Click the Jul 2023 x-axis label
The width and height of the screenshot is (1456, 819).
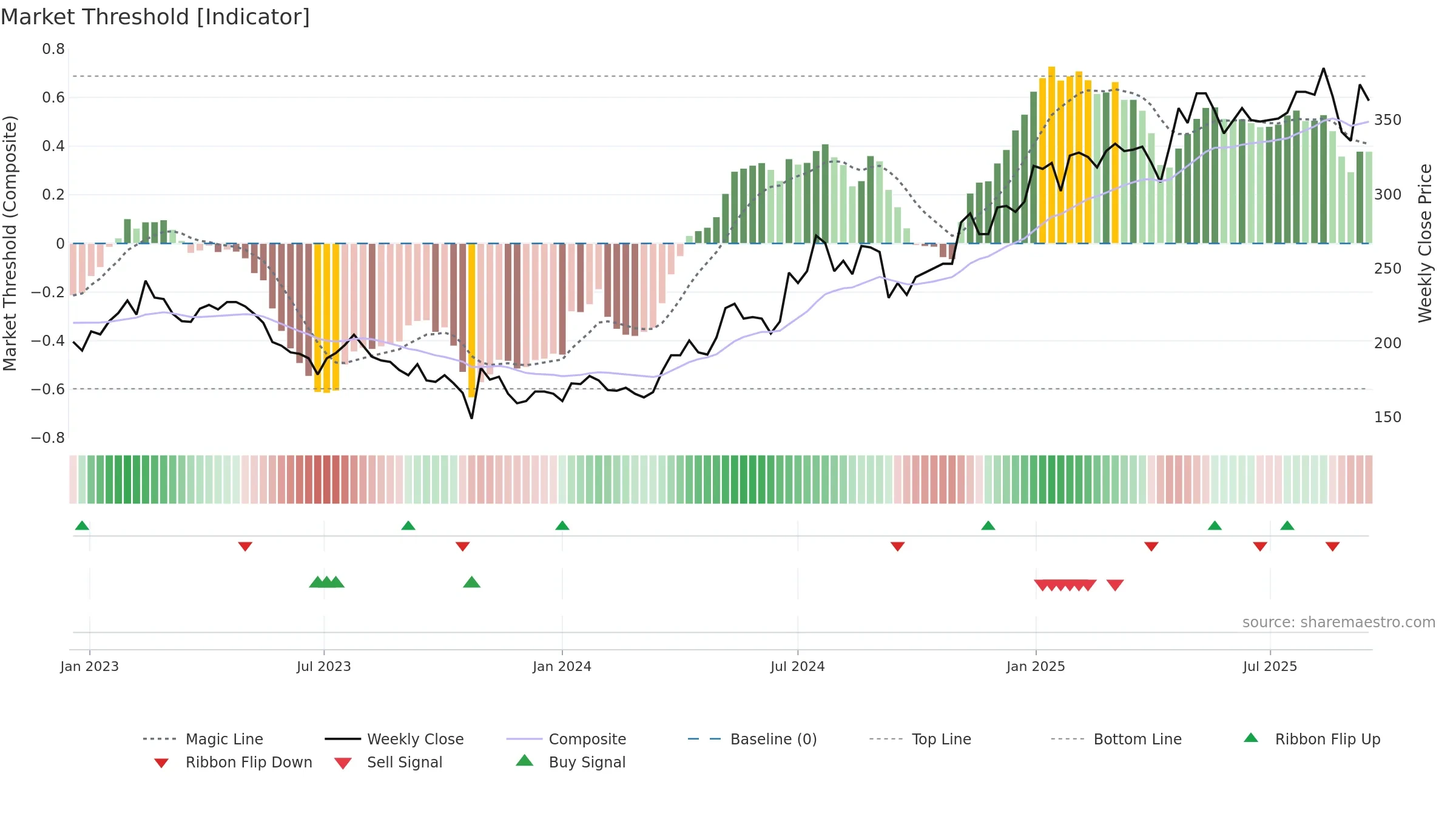324,666
